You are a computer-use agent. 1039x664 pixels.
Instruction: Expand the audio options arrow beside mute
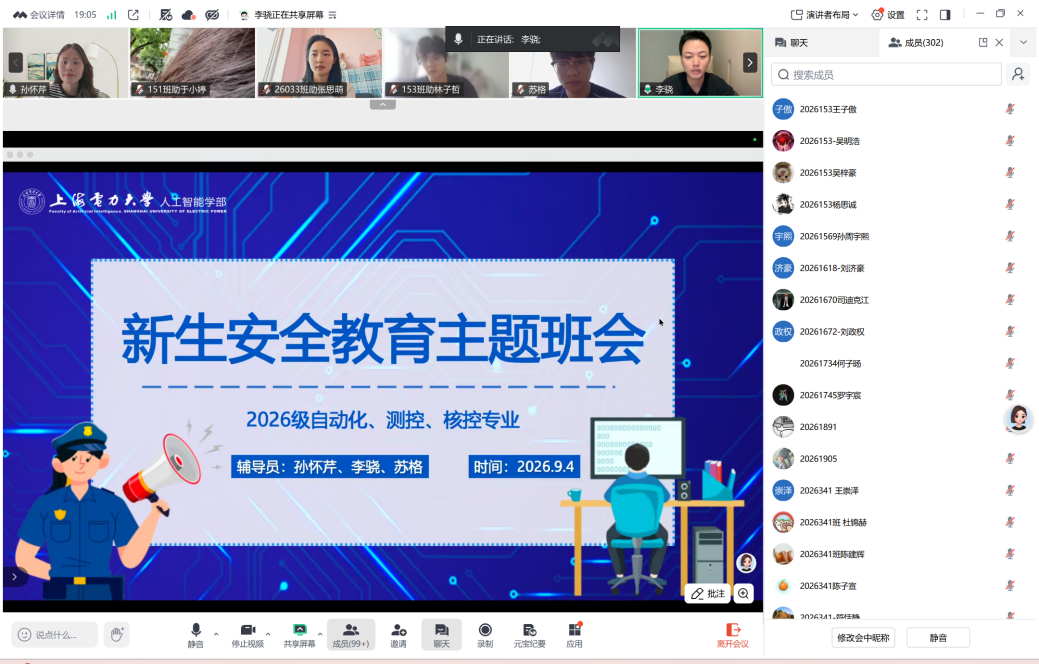coord(216,634)
